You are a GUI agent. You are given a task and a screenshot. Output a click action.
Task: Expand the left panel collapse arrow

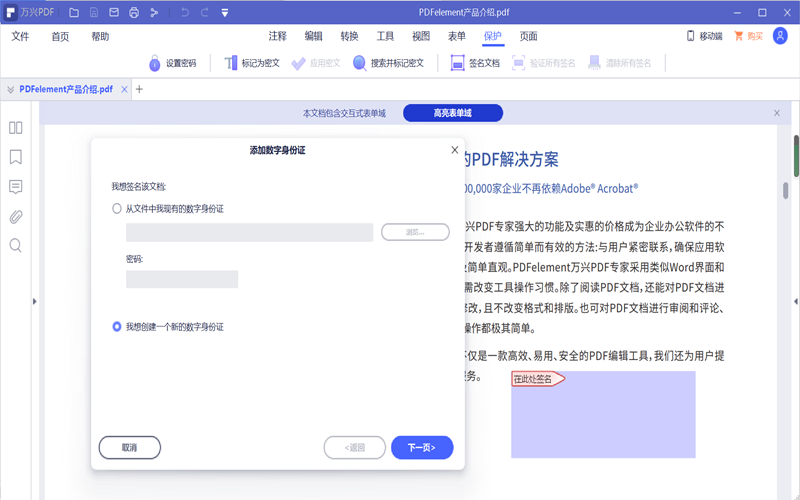(x=35, y=301)
